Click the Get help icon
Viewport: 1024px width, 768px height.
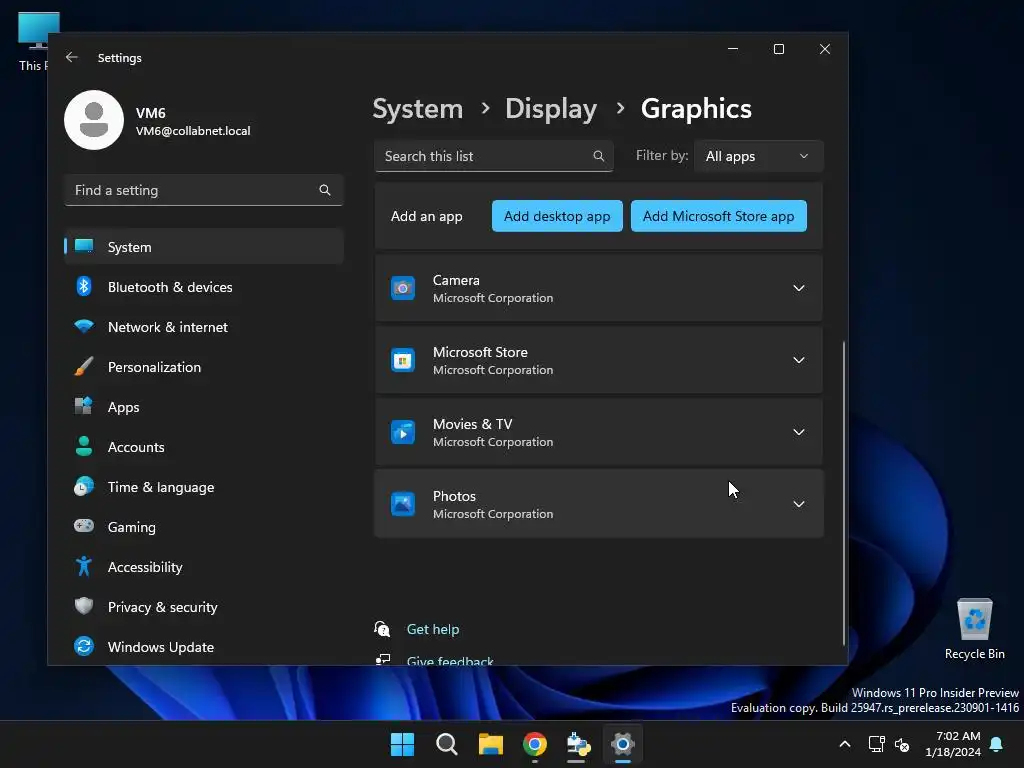pyautogui.click(x=382, y=629)
